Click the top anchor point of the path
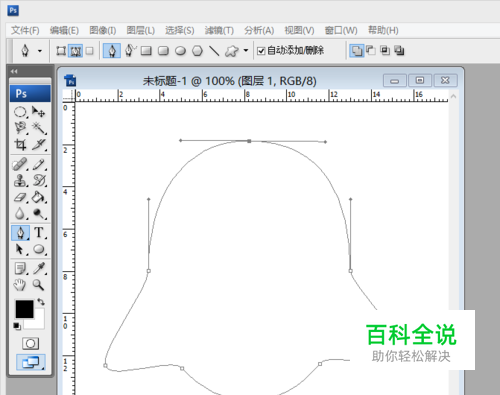The image size is (500, 395). [x=249, y=141]
